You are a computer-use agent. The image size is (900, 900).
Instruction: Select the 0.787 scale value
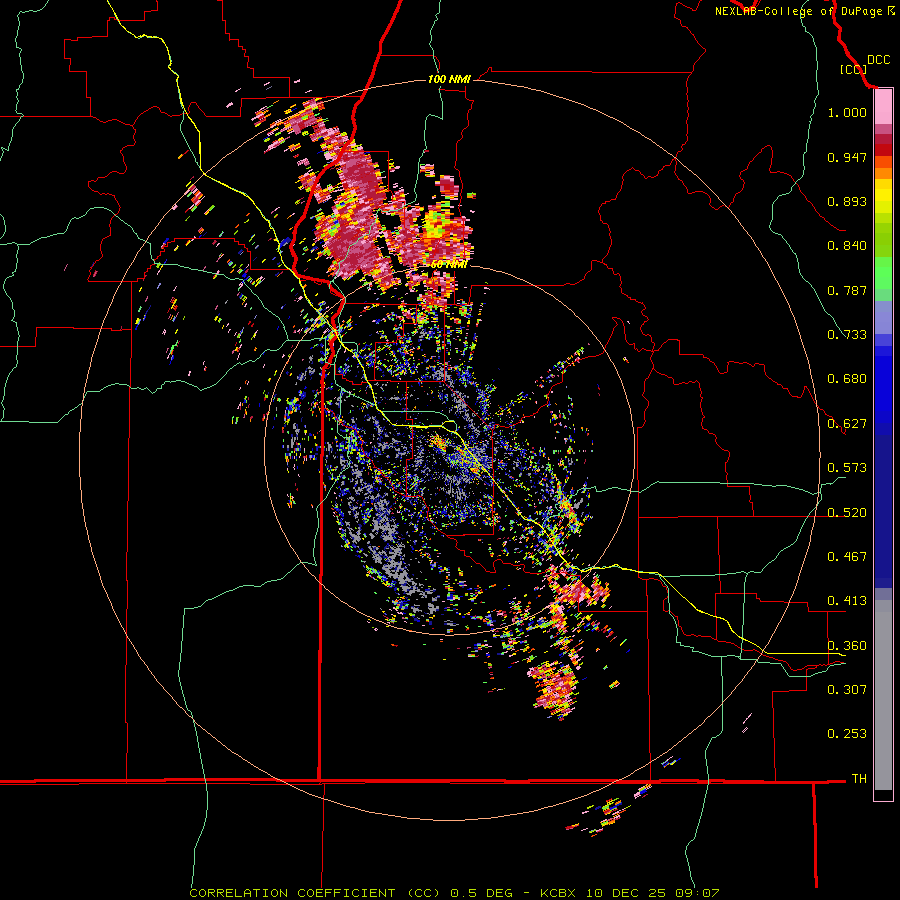(847, 290)
